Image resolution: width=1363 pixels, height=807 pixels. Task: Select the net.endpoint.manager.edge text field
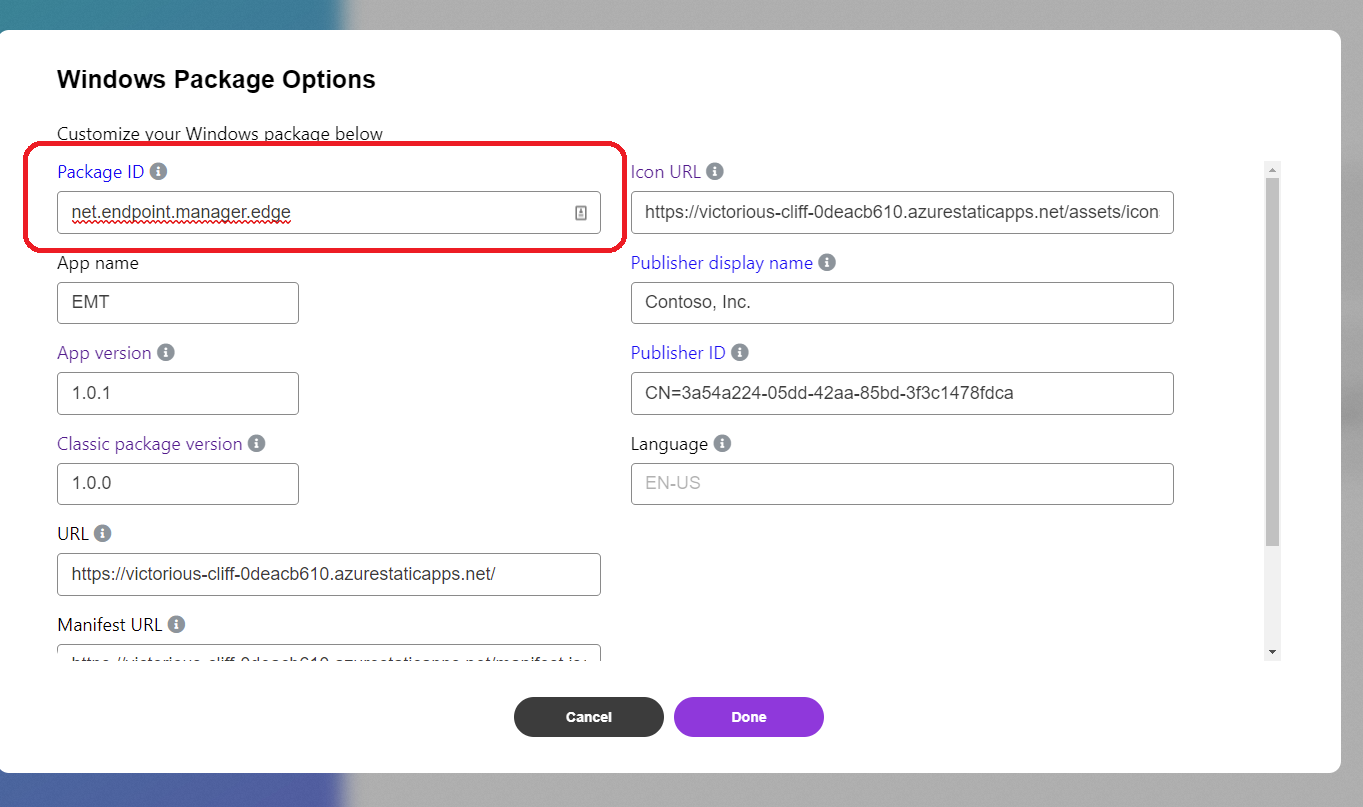(x=300, y=212)
